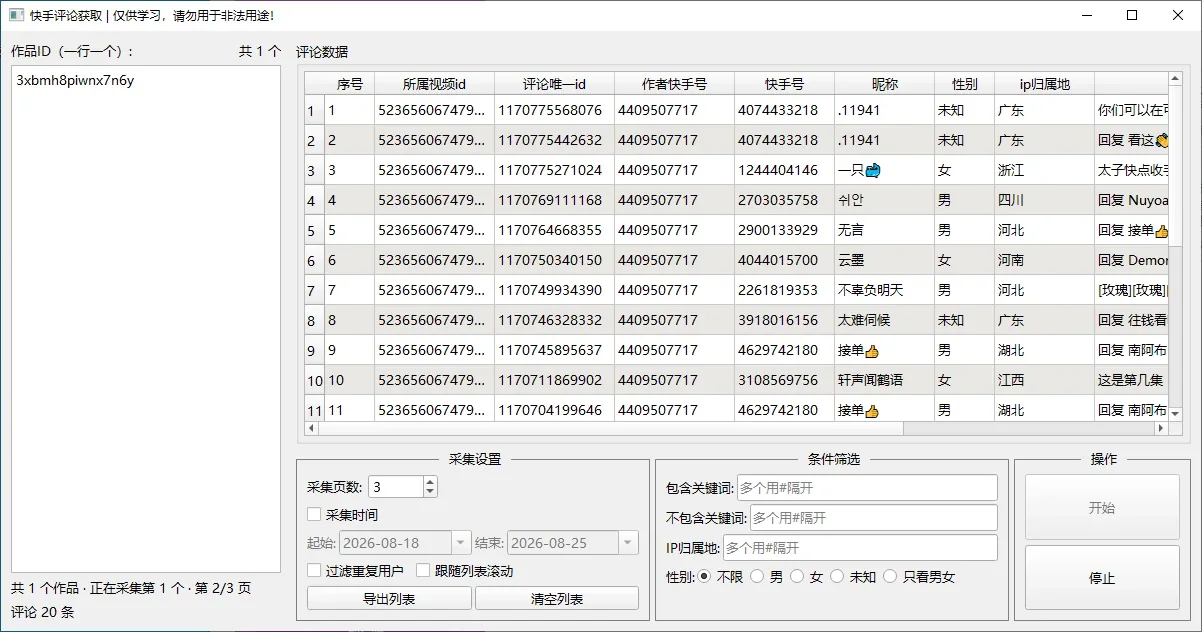
Task: Click 快手号 cell 1244404146
Action: pos(785,170)
